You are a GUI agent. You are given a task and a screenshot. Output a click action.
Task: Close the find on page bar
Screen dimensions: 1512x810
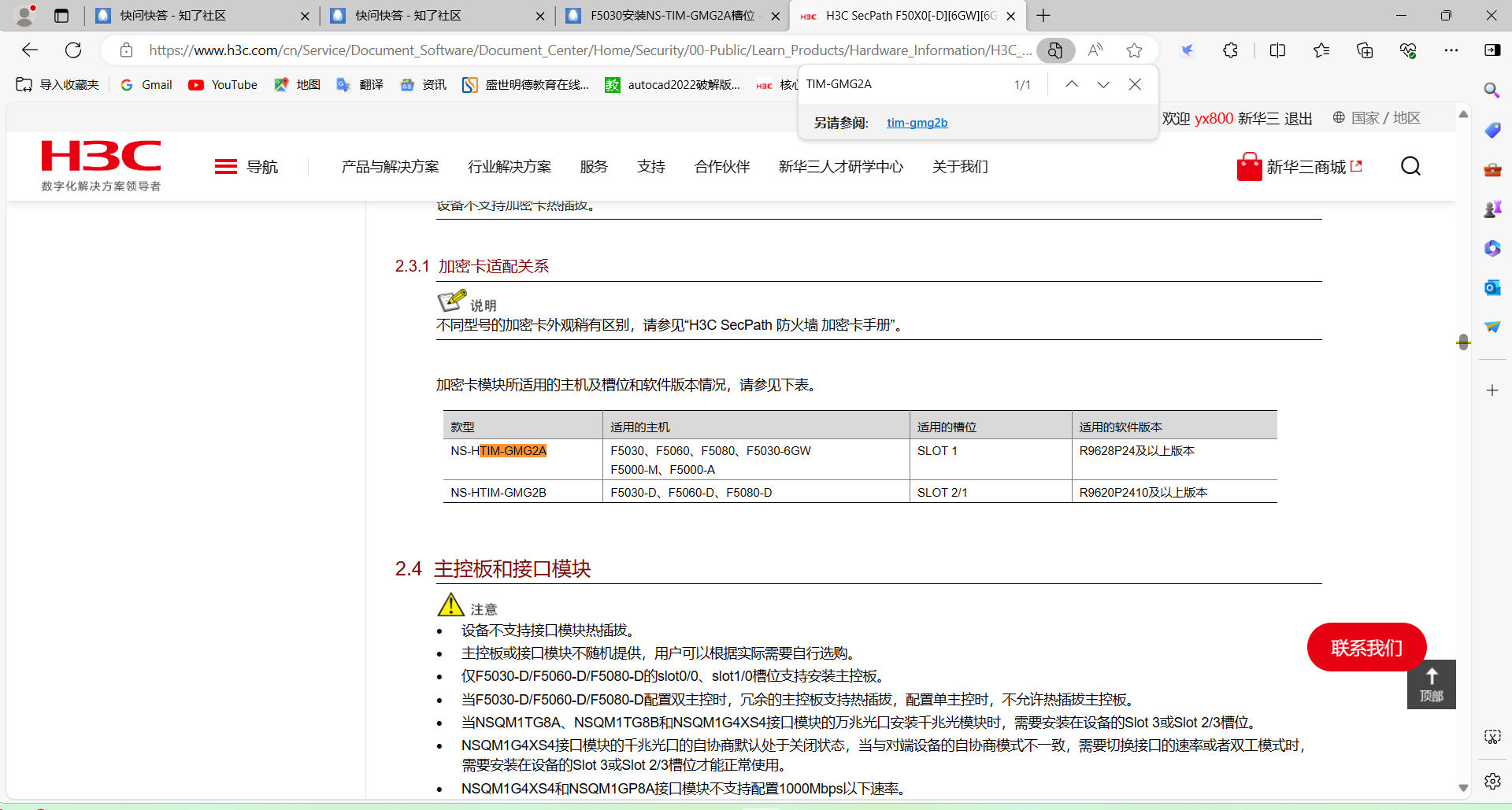(x=1135, y=84)
